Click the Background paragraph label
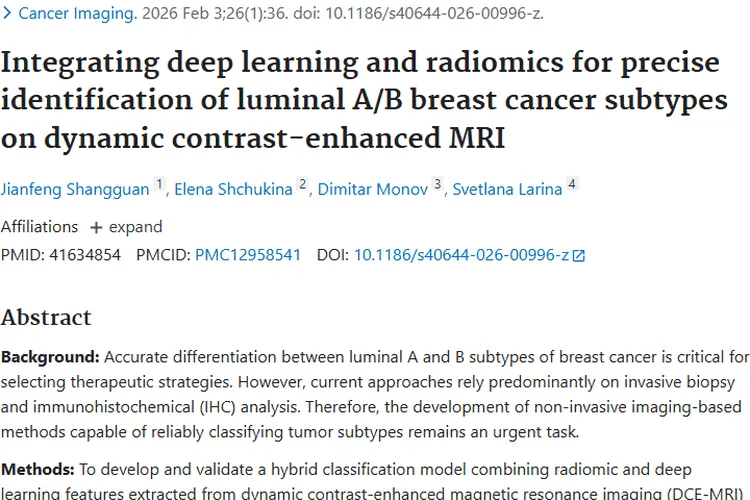Image resolution: width=750 pixels, height=500 pixels. [x=50, y=357]
